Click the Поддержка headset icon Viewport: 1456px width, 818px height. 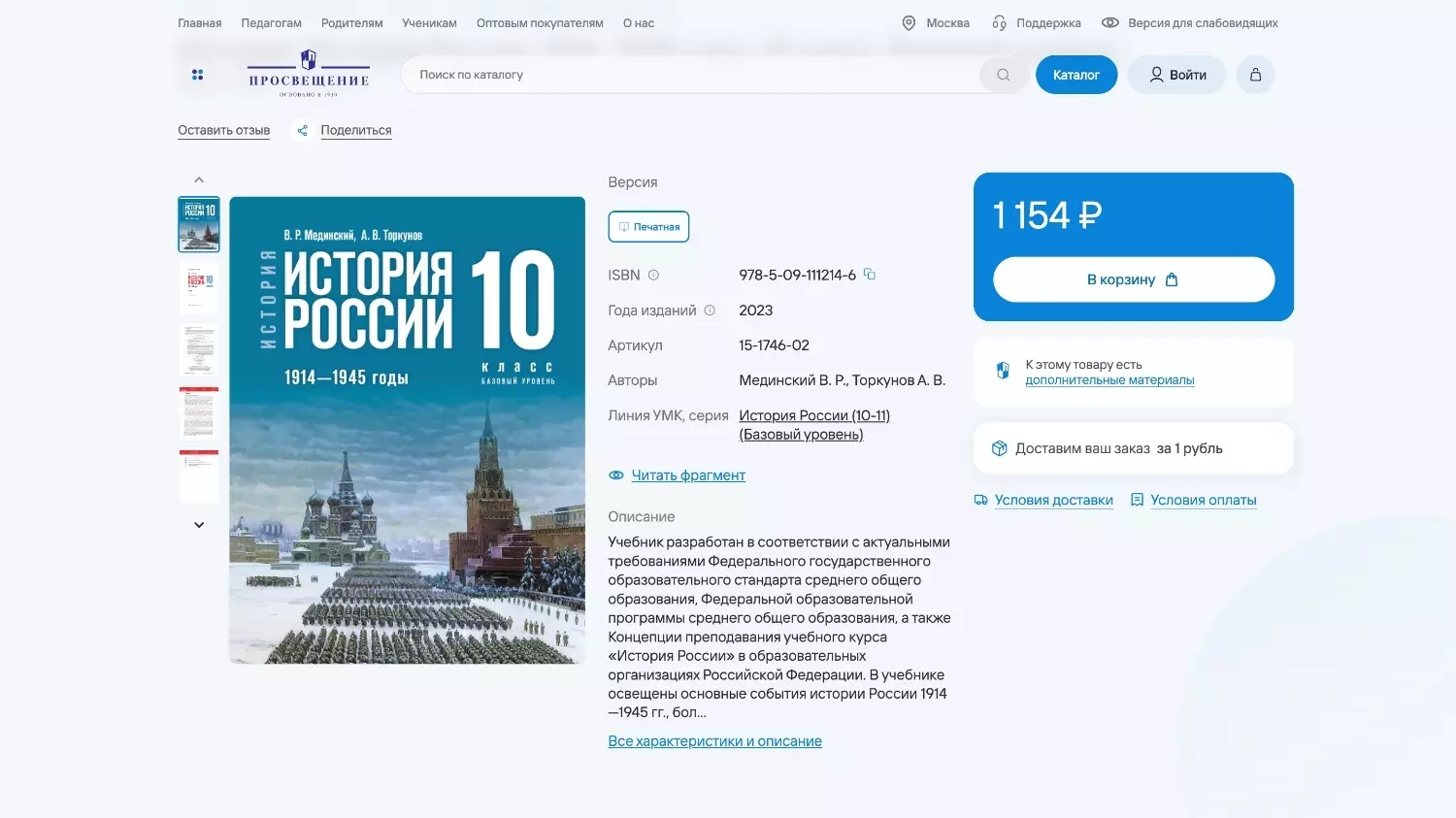coord(999,23)
